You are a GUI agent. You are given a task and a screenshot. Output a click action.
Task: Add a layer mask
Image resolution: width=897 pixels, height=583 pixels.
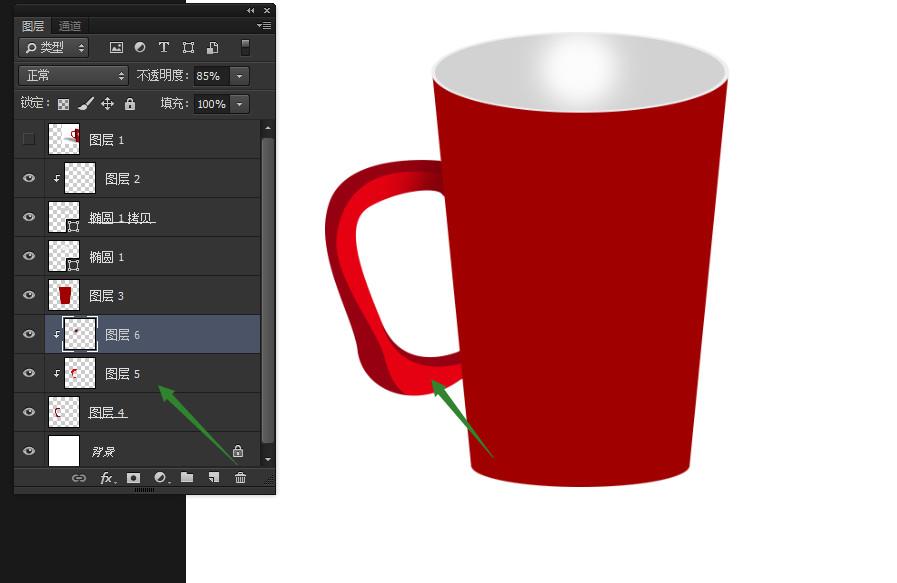[x=133, y=478]
